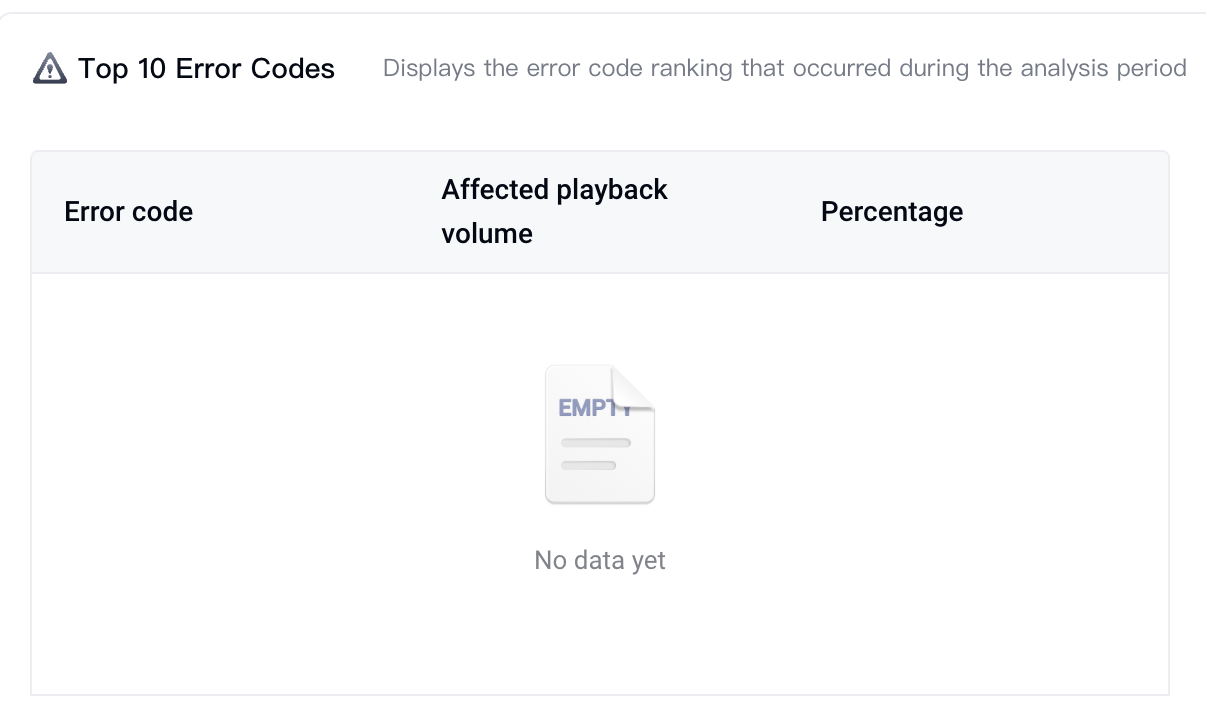Click the shorter lower gray line on the document icon

point(588,465)
